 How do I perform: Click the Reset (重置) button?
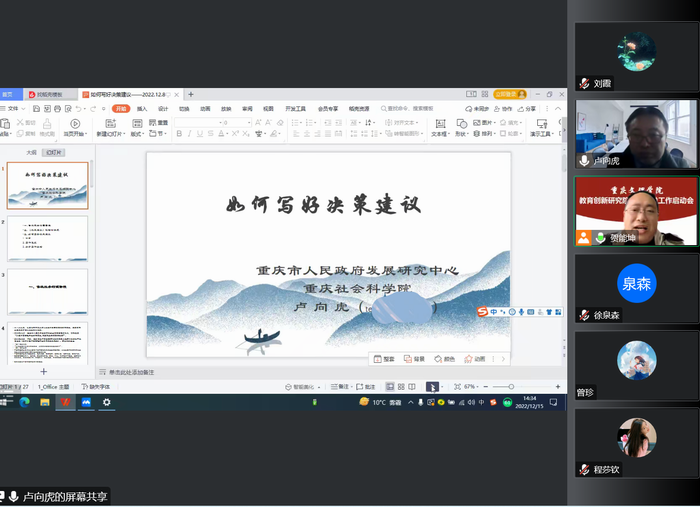(x=158, y=122)
